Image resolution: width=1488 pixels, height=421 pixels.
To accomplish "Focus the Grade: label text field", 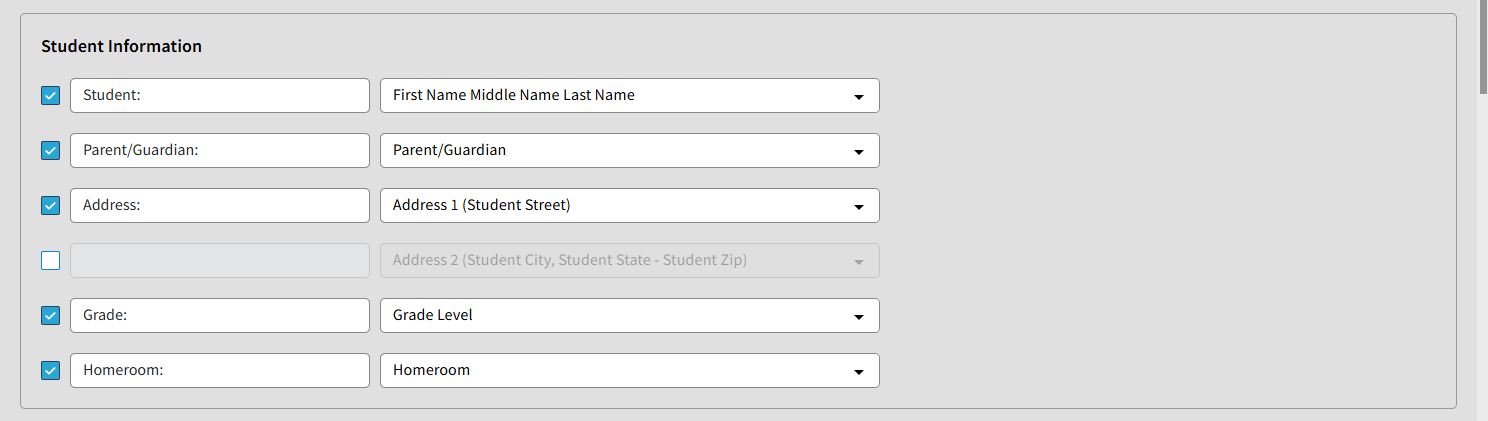I will click(220, 316).
